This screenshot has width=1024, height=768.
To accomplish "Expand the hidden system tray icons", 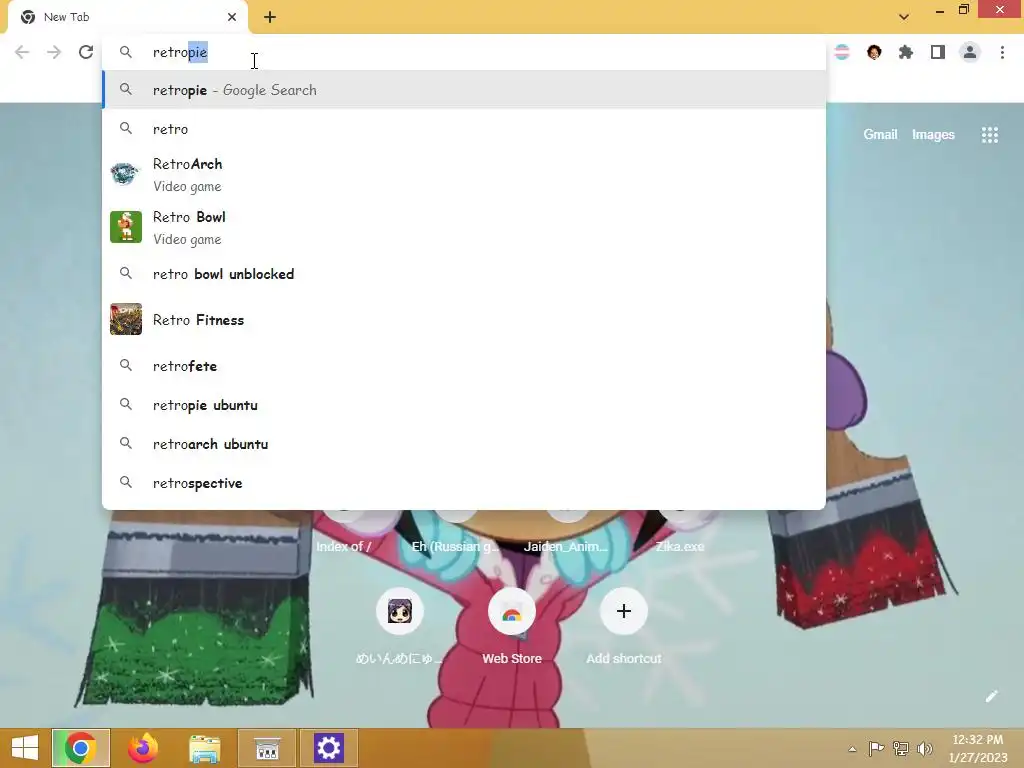I will pos(852,749).
